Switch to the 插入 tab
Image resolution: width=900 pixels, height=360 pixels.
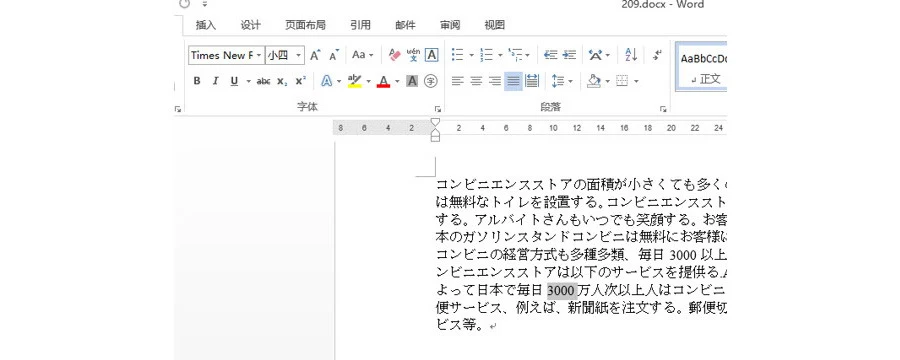click(205, 25)
